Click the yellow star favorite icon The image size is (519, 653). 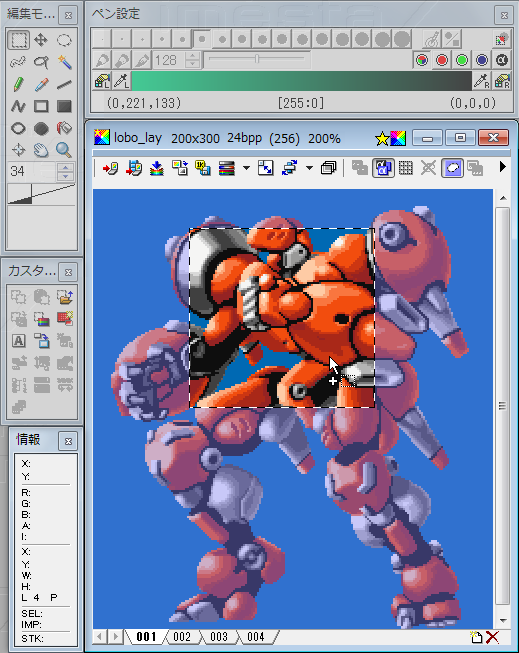[382, 138]
